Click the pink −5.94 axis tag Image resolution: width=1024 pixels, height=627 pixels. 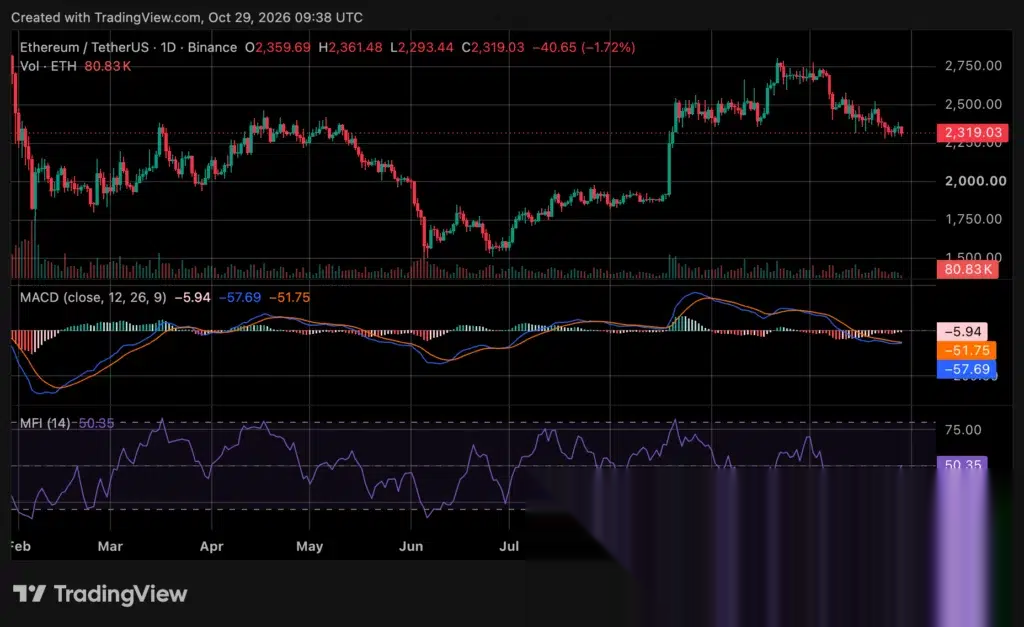click(x=962, y=331)
